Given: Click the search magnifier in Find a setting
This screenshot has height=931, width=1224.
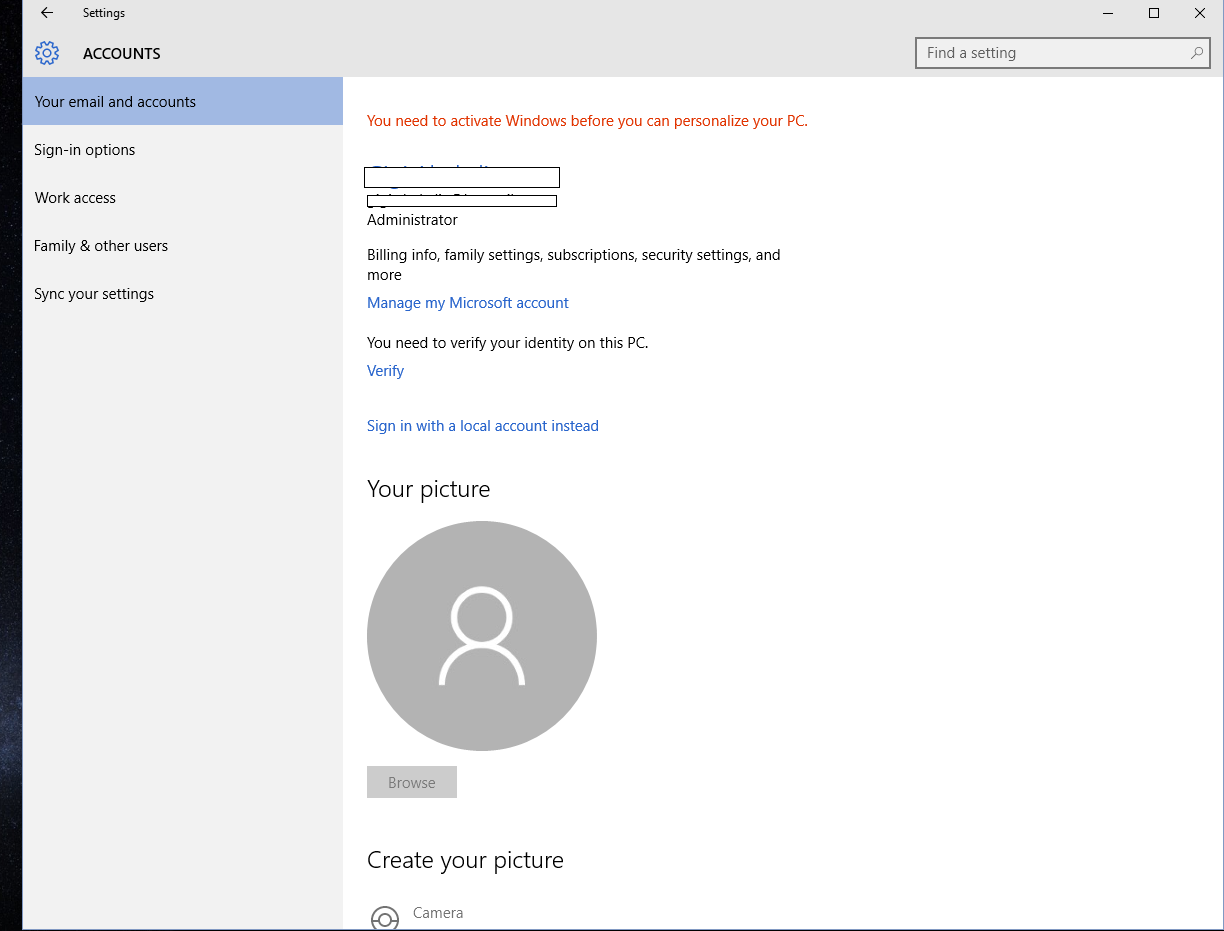Looking at the screenshot, I should click(1197, 53).
